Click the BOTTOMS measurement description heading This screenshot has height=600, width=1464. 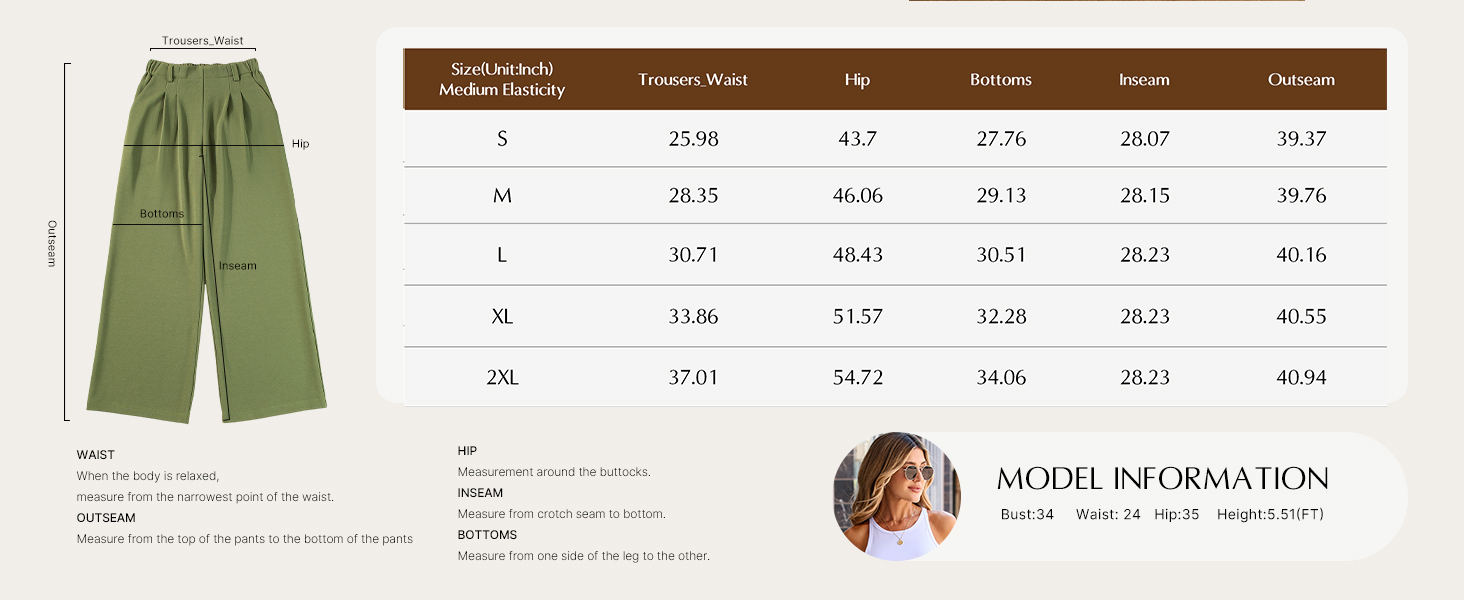pos(487,535)
